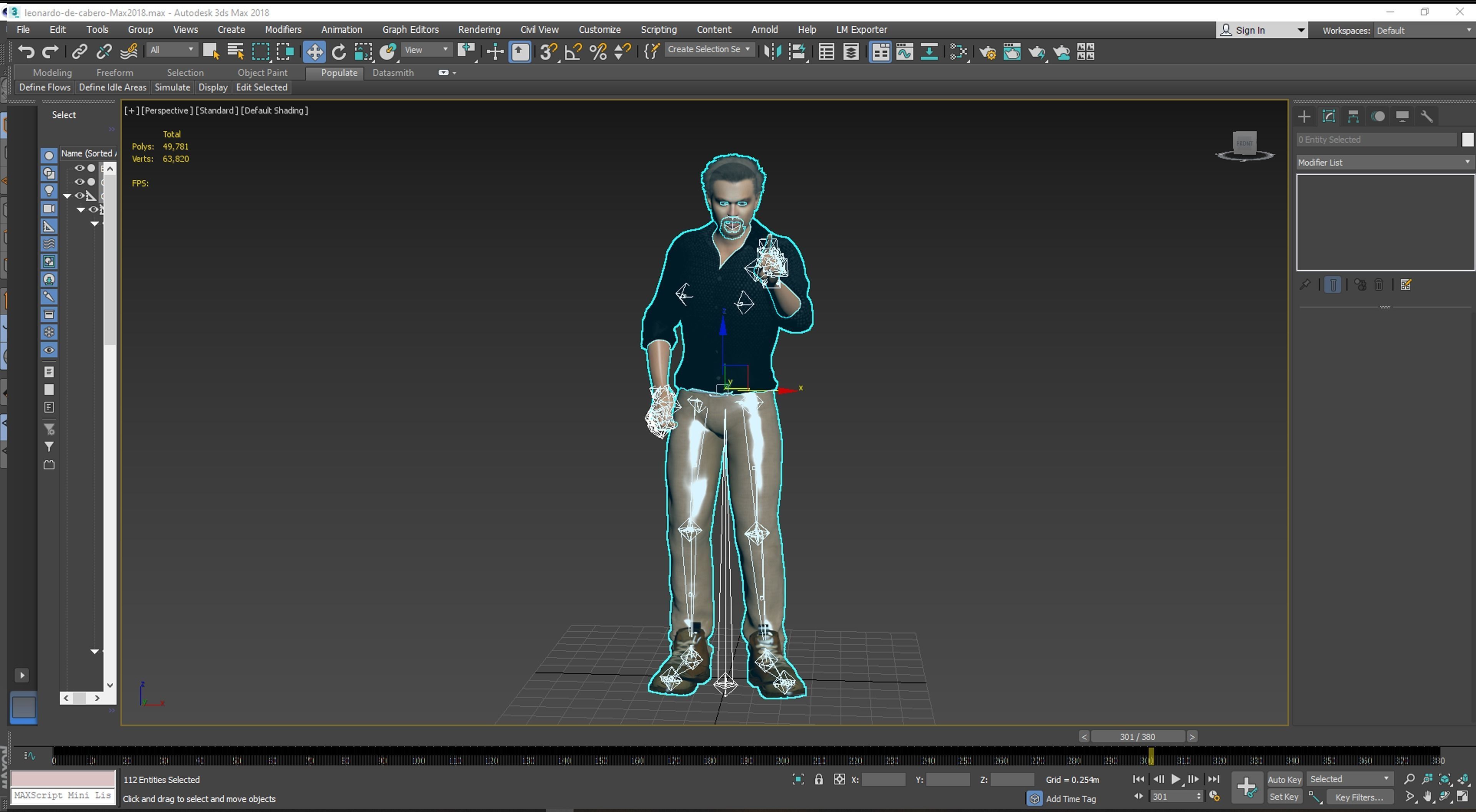Viewport: 1476px width, 812px height.
Task: Open the Schematic View
Action: coord(929,52)
